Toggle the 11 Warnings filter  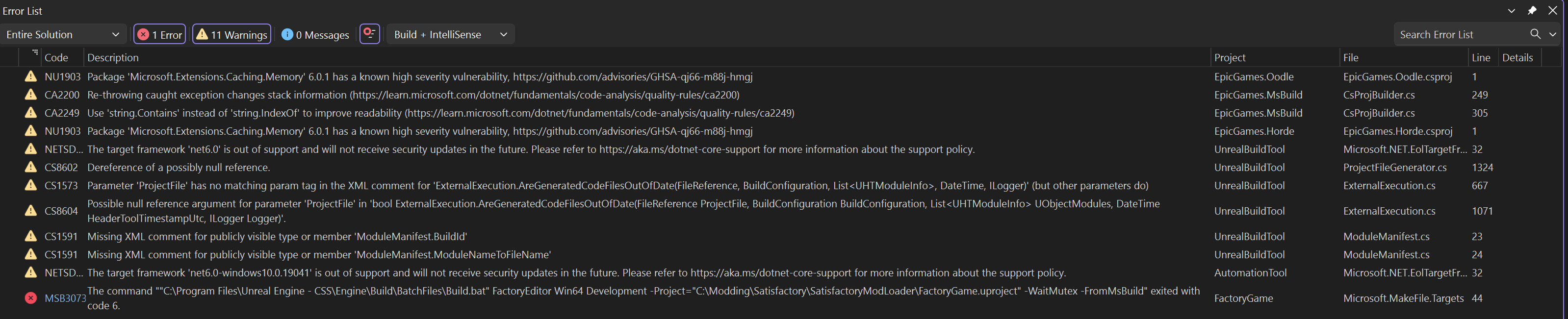click(232, 35)
